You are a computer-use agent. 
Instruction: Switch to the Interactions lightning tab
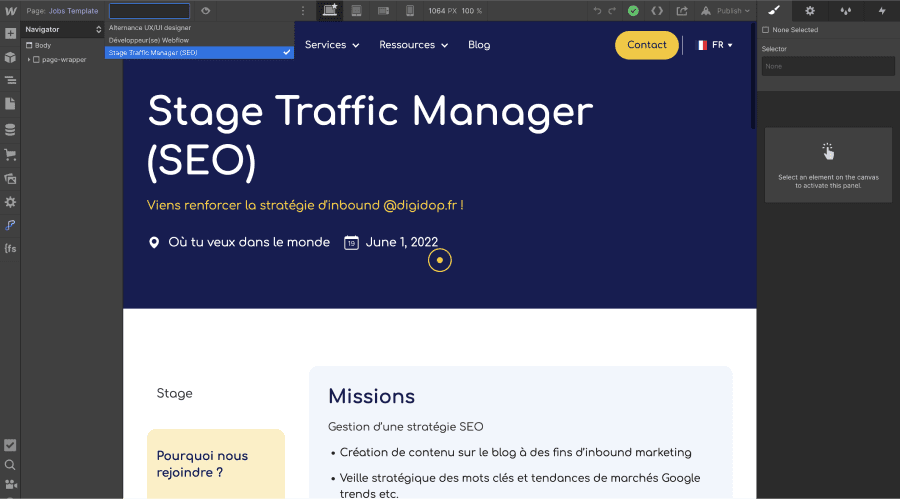pyautogui.click(x=882, y=10)
